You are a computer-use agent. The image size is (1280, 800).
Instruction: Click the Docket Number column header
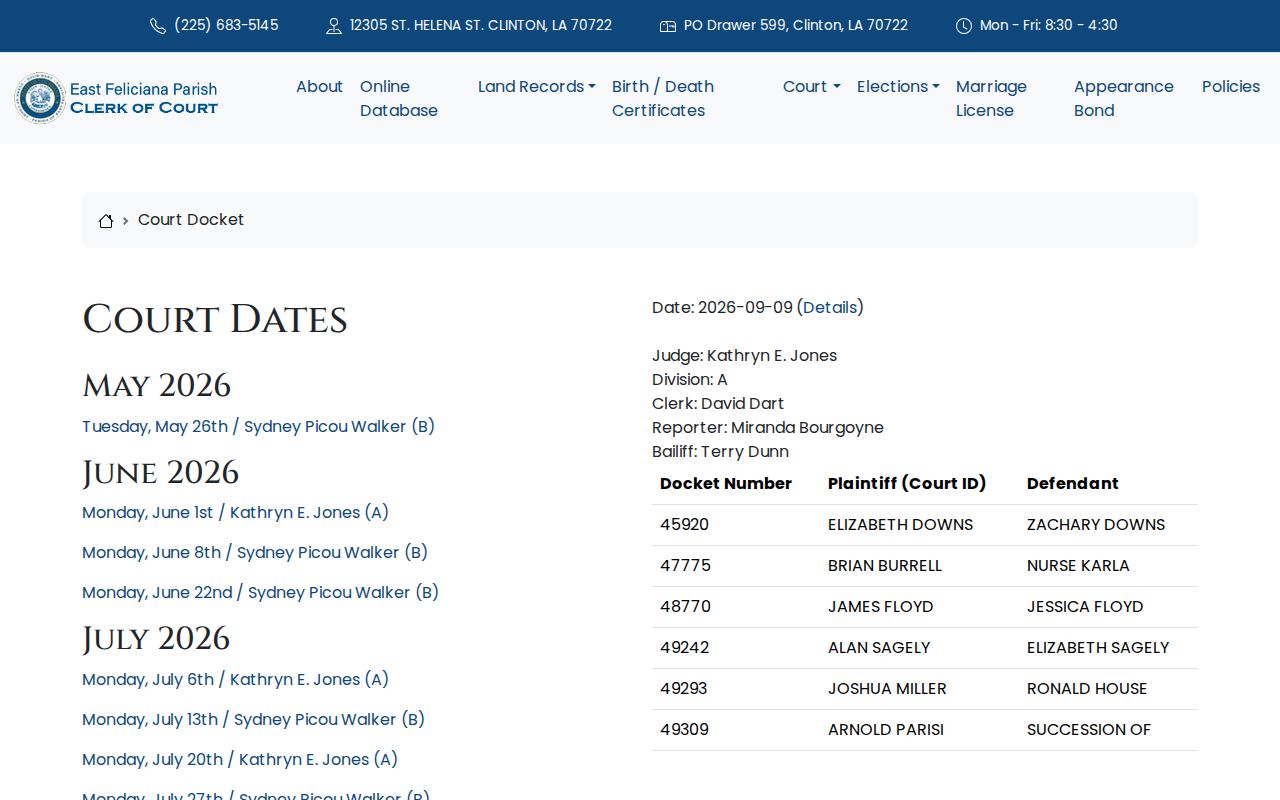726,484
